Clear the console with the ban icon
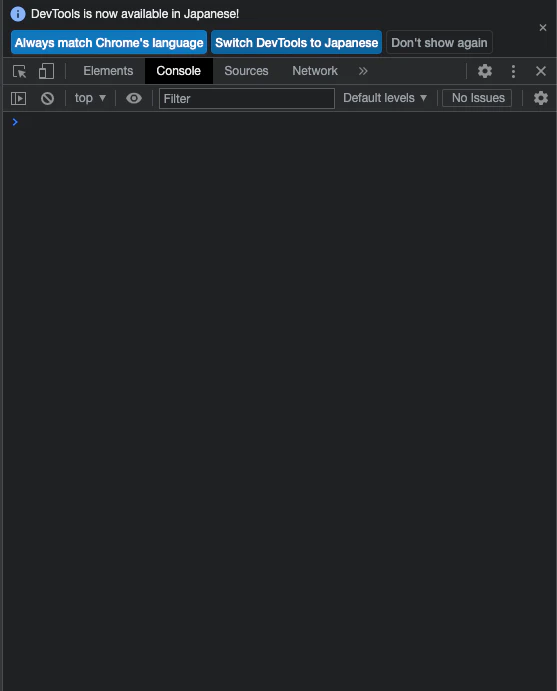 48,98
